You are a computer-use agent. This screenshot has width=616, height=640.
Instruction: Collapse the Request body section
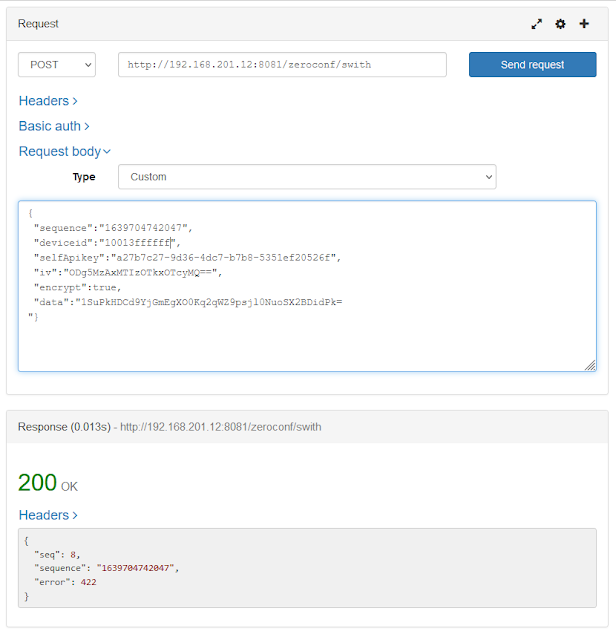tap(64, 152)
